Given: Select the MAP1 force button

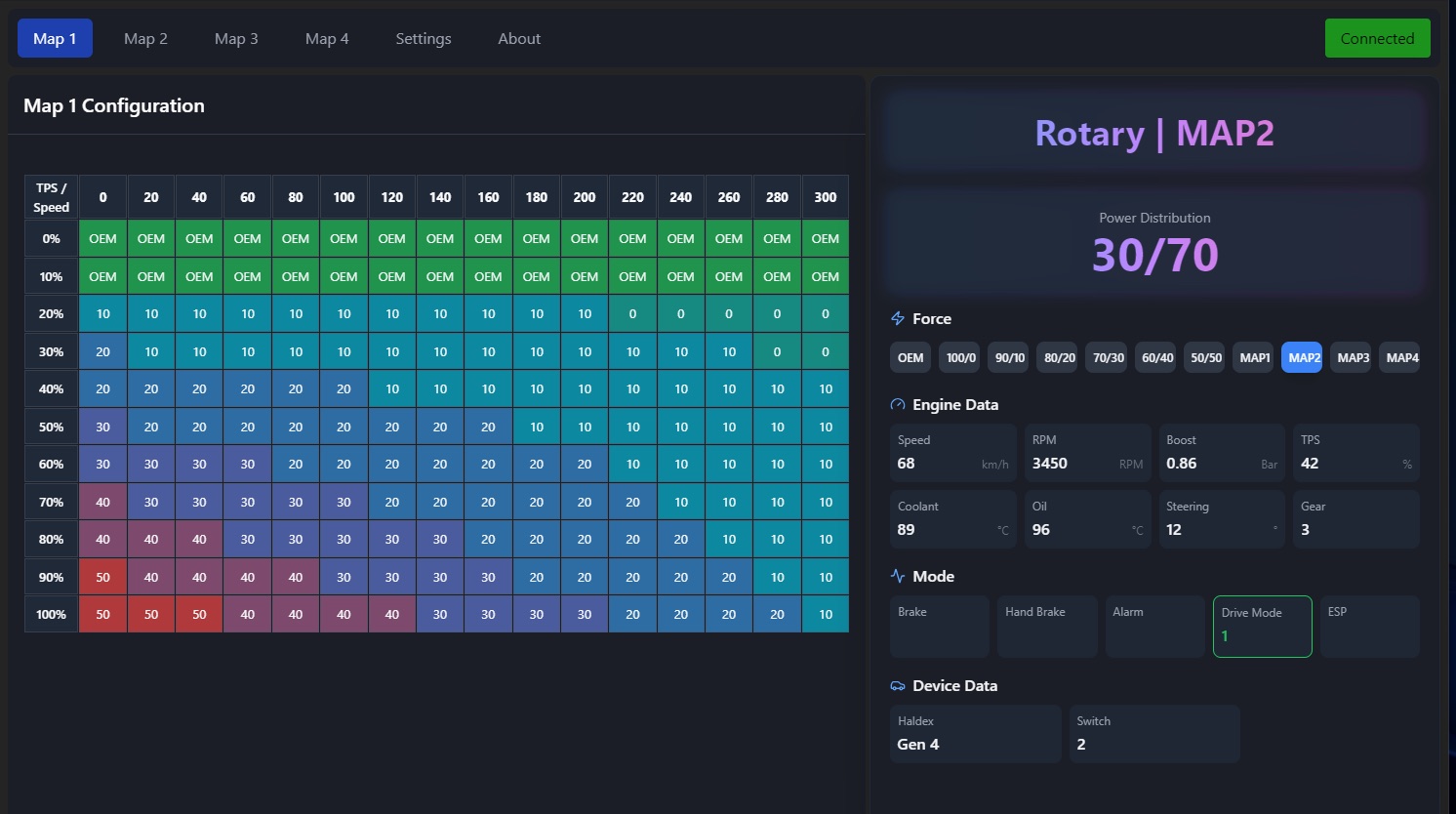Looking at the screenshot, I should coord(1254,357).
